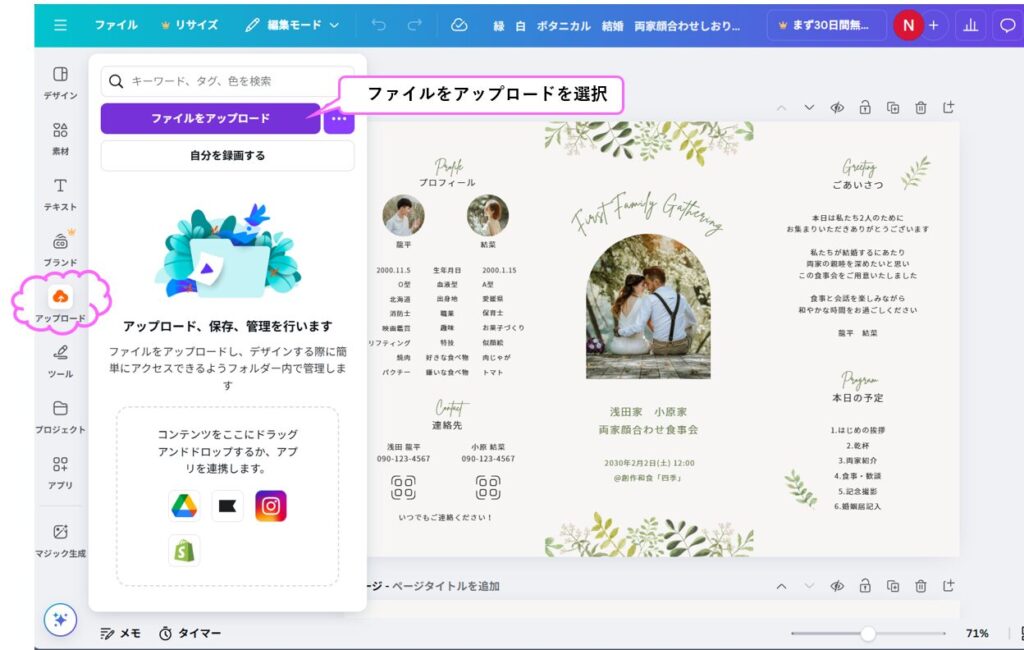Toggle eye icon on the second page
The height and width of the screenshot is (650, 1024).
click(x=837, y=585)
